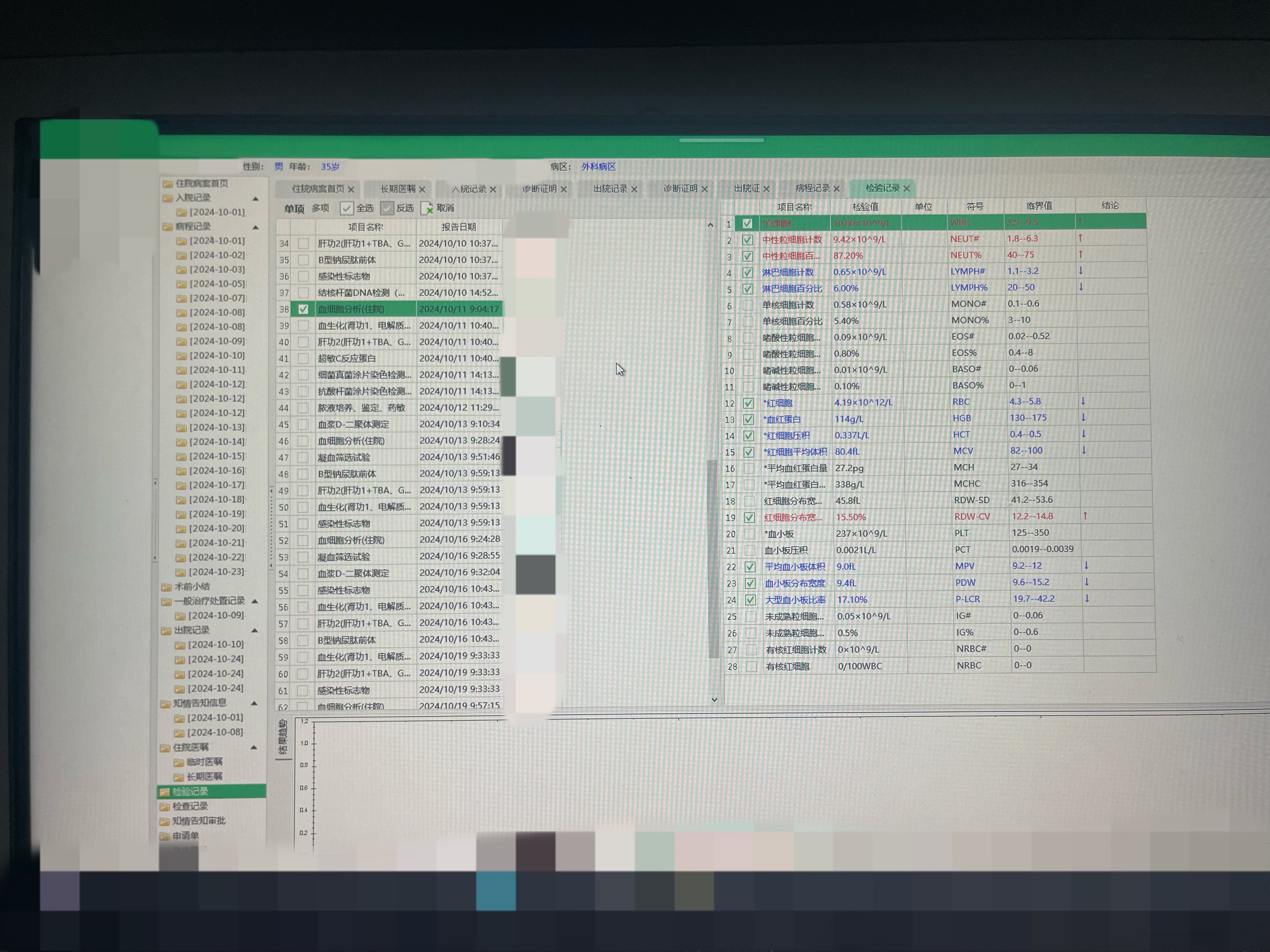Click the test list vertical scrollbar thumb
Screen dimensions: 1270x952
tap(714, 558)
